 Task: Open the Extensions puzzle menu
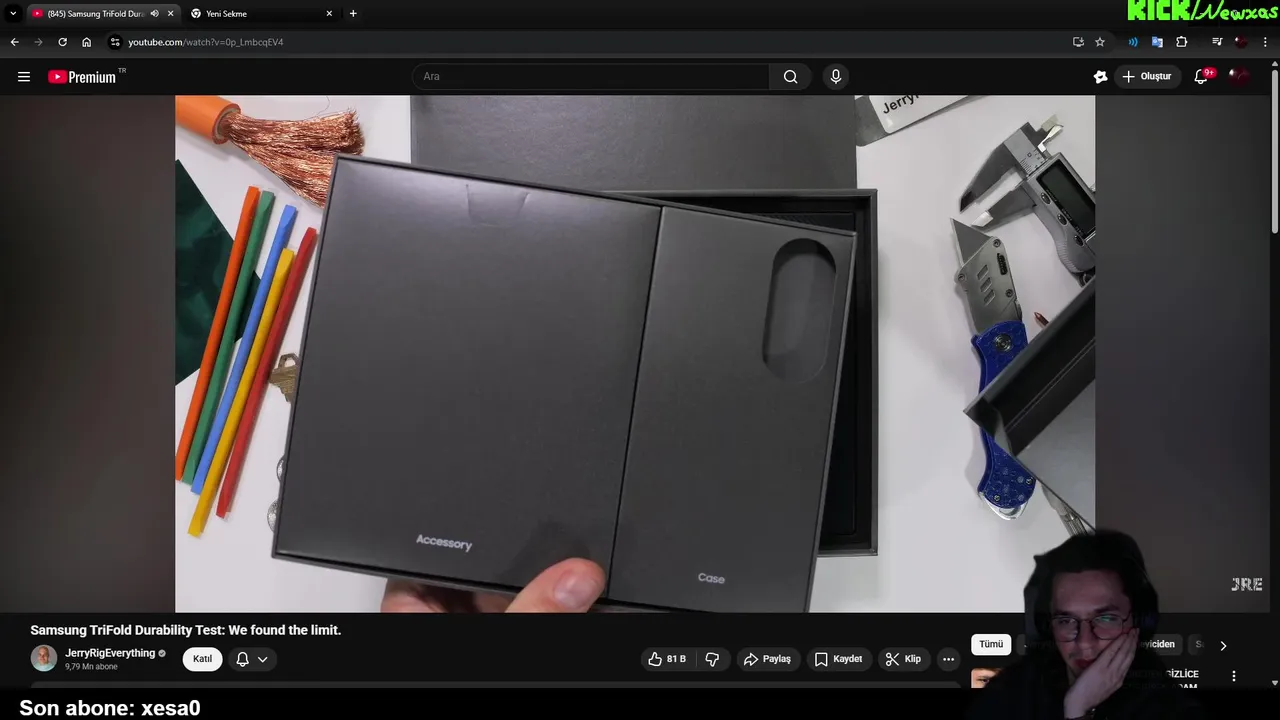point(1181,42)
